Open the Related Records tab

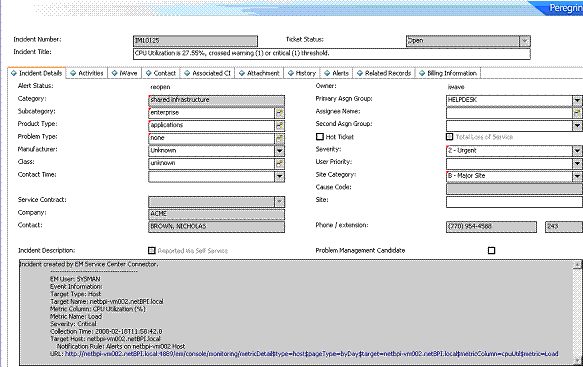click(384, 73)
